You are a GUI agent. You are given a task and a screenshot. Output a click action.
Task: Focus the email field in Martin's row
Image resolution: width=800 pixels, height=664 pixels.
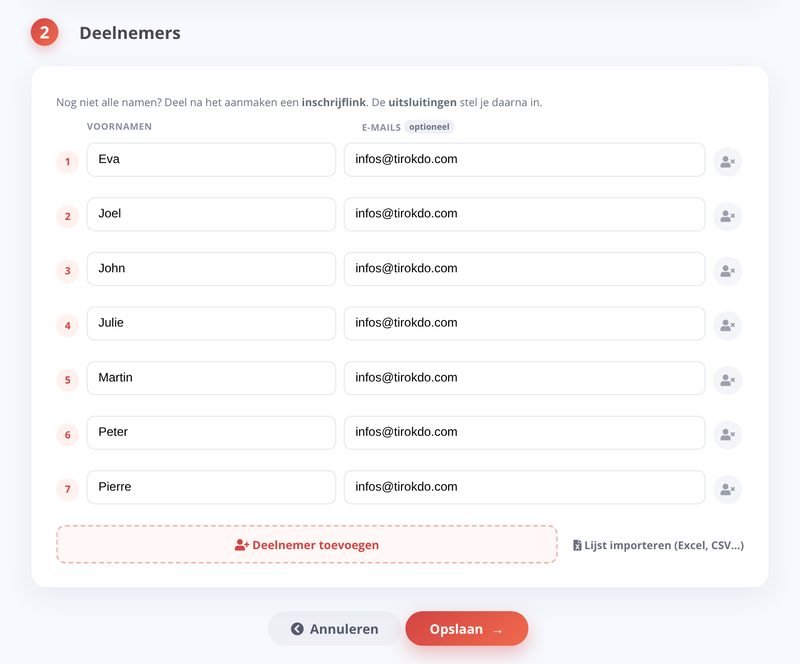point(524,378)
